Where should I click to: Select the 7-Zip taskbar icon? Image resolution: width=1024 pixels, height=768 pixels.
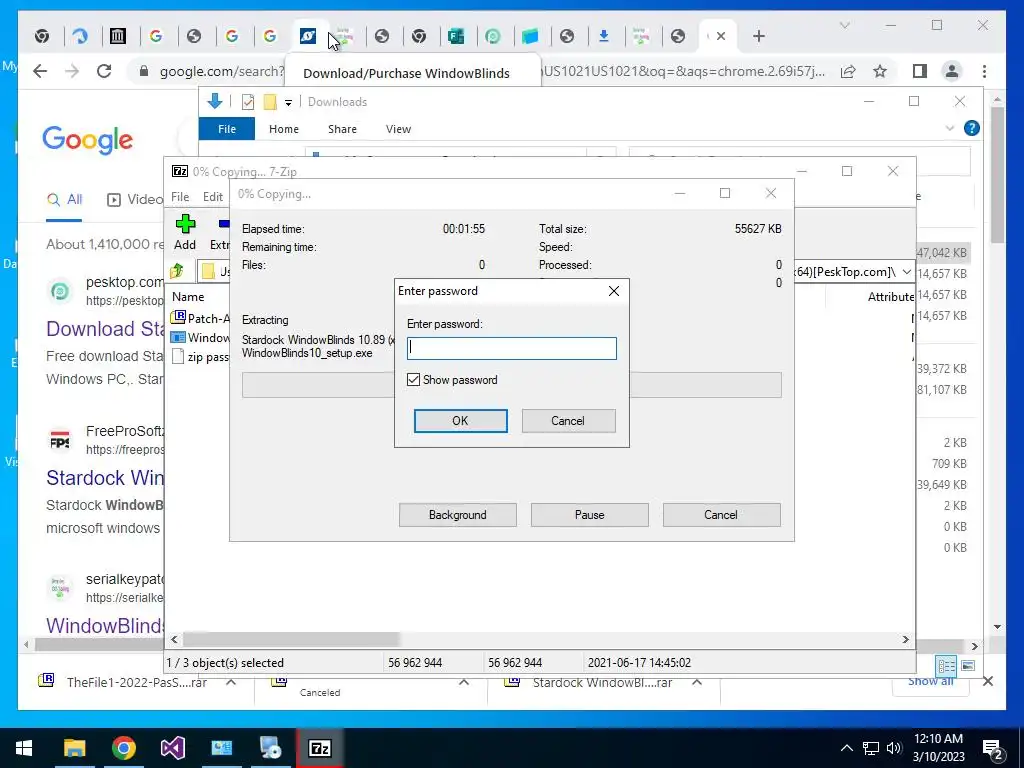[319, 748]
